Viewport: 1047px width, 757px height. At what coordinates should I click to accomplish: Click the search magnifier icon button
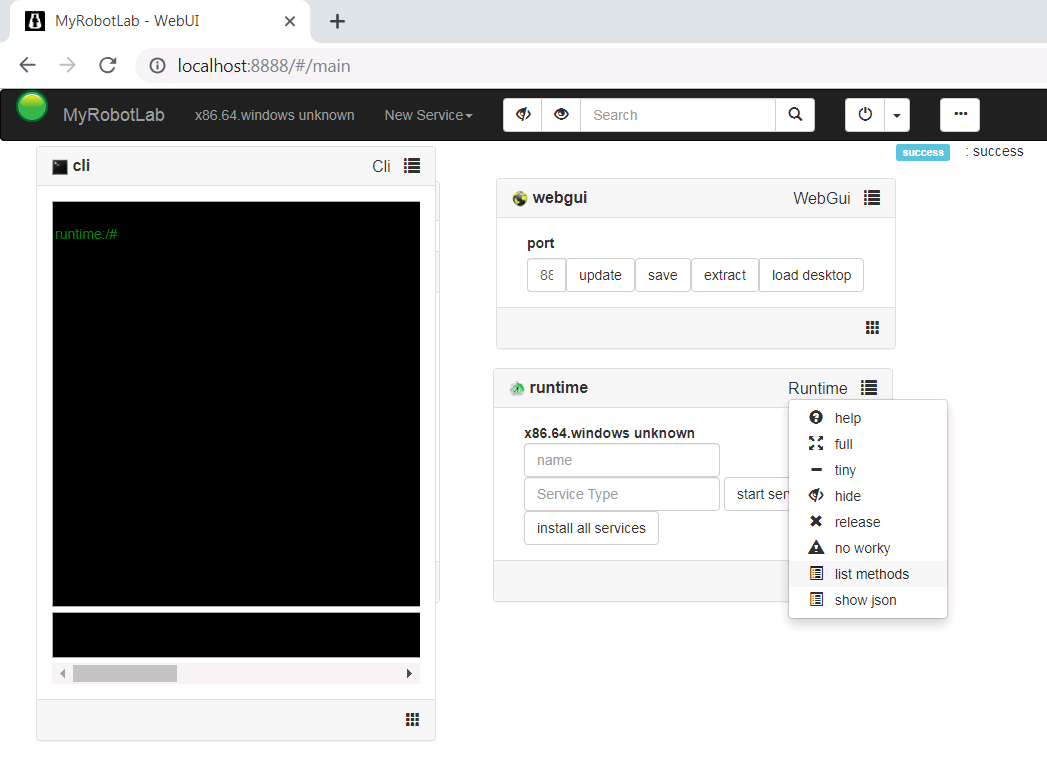(795, 115)
